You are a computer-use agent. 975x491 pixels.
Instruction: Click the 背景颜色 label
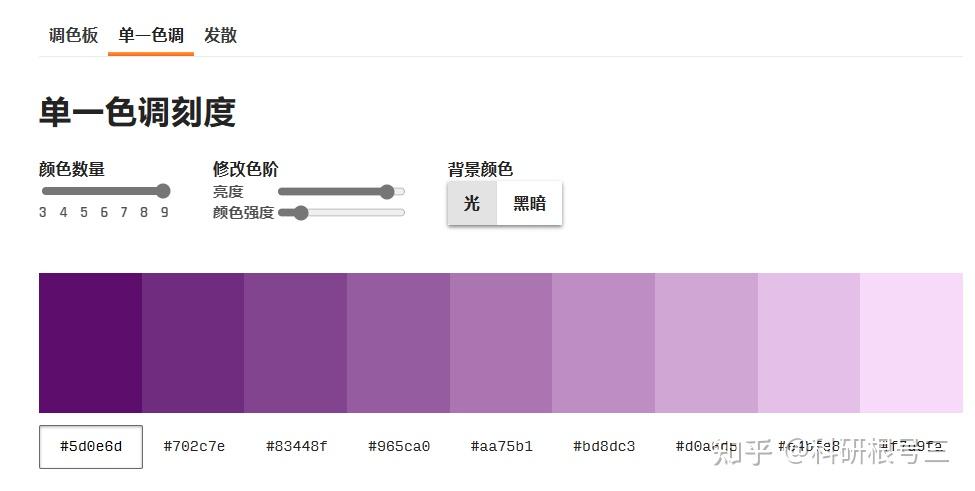pyautogui.click(x=480, y=169)
